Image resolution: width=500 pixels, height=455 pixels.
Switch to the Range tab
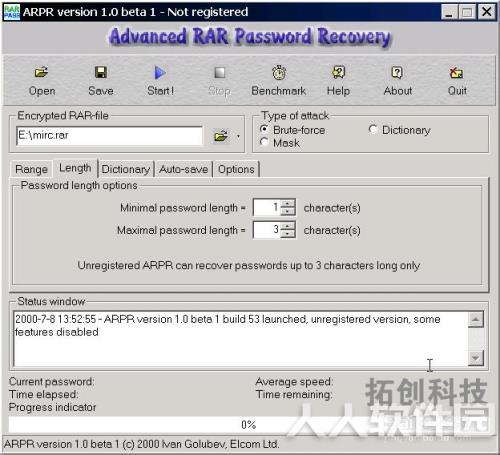pos(31,169)
